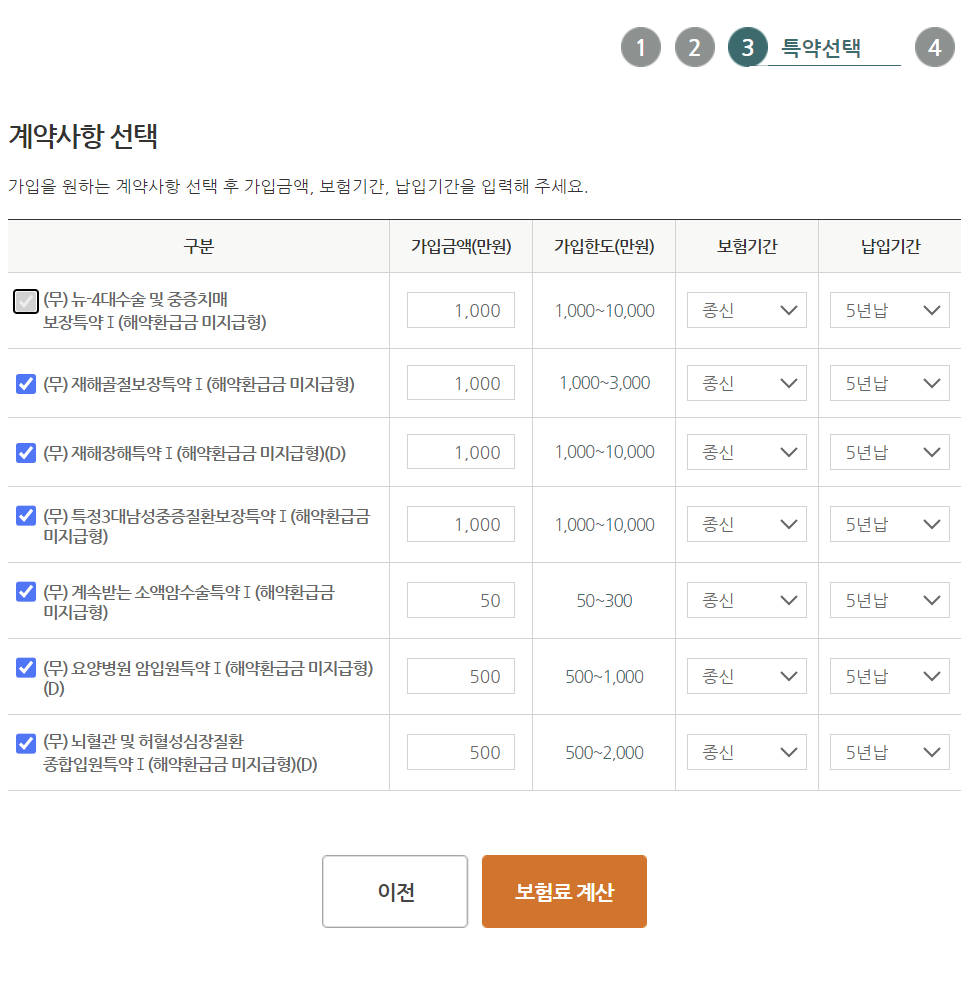Click the 구분 column header

pos(198,246)
